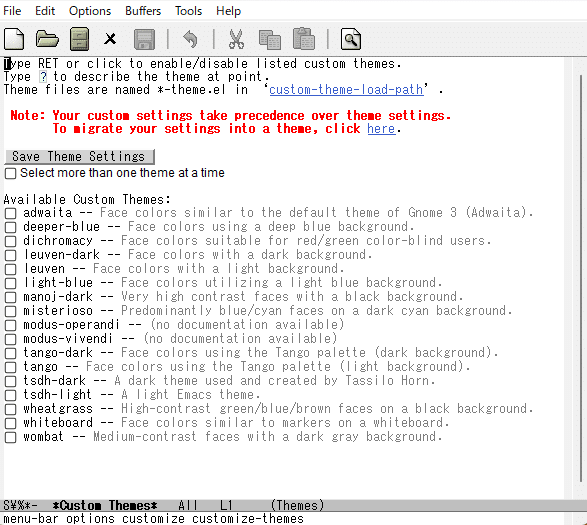587x525 pixels.
Task: Click the Paste clipboard icon
Action: [x=303, y=39]
